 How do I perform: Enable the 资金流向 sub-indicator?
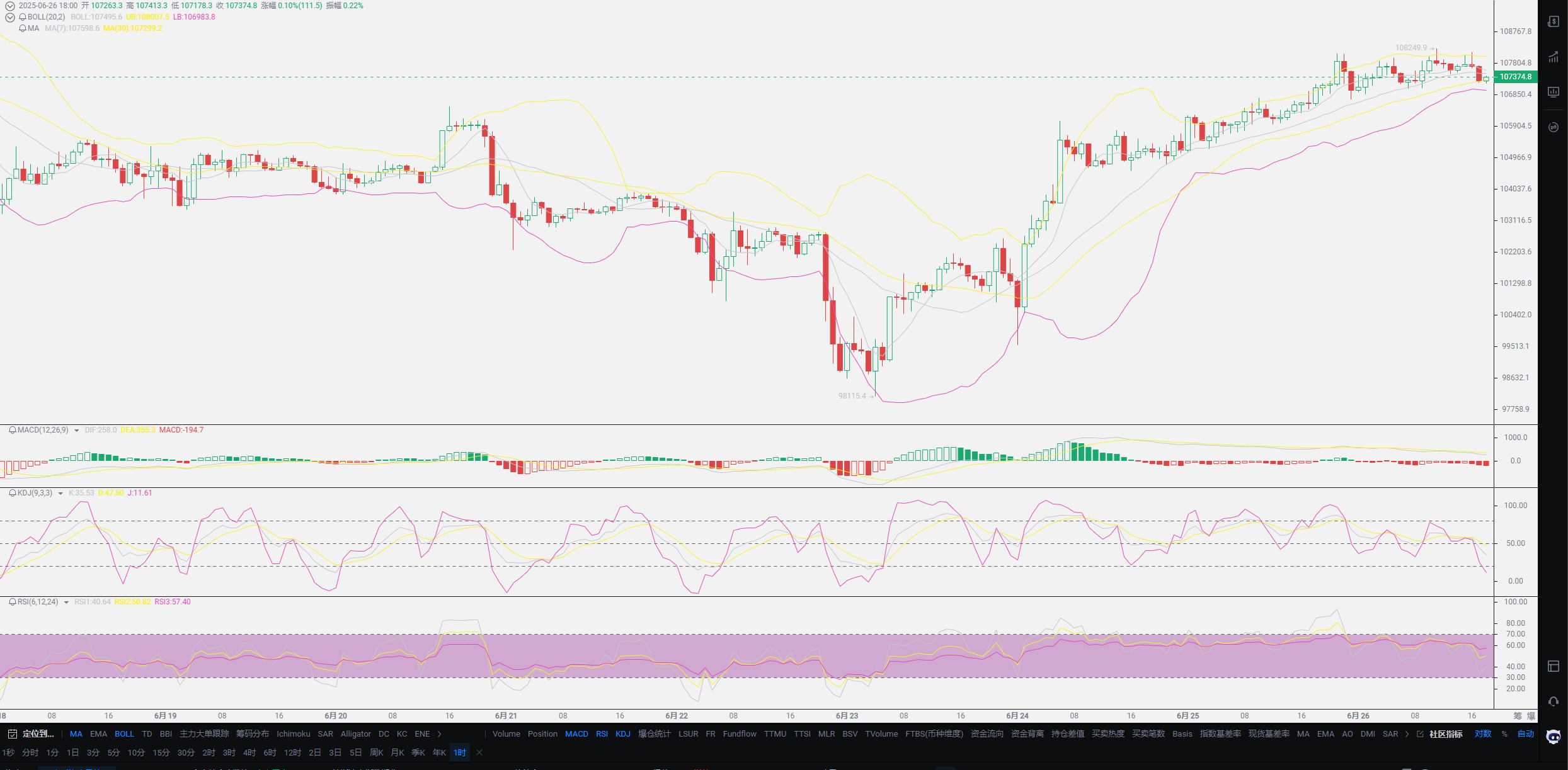[x=987, y=734]
